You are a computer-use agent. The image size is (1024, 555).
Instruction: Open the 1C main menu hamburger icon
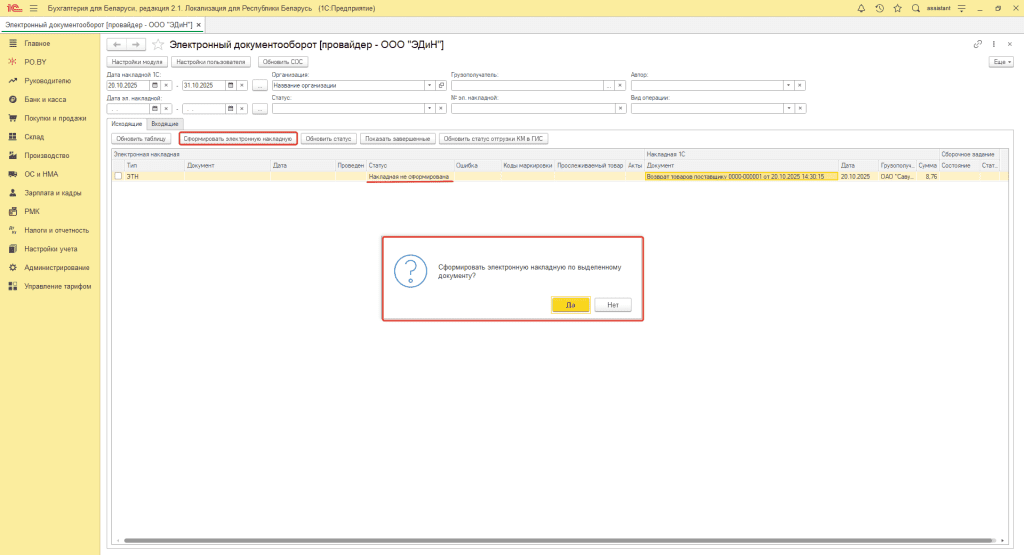pyautogui.click(x=33, y=8)
